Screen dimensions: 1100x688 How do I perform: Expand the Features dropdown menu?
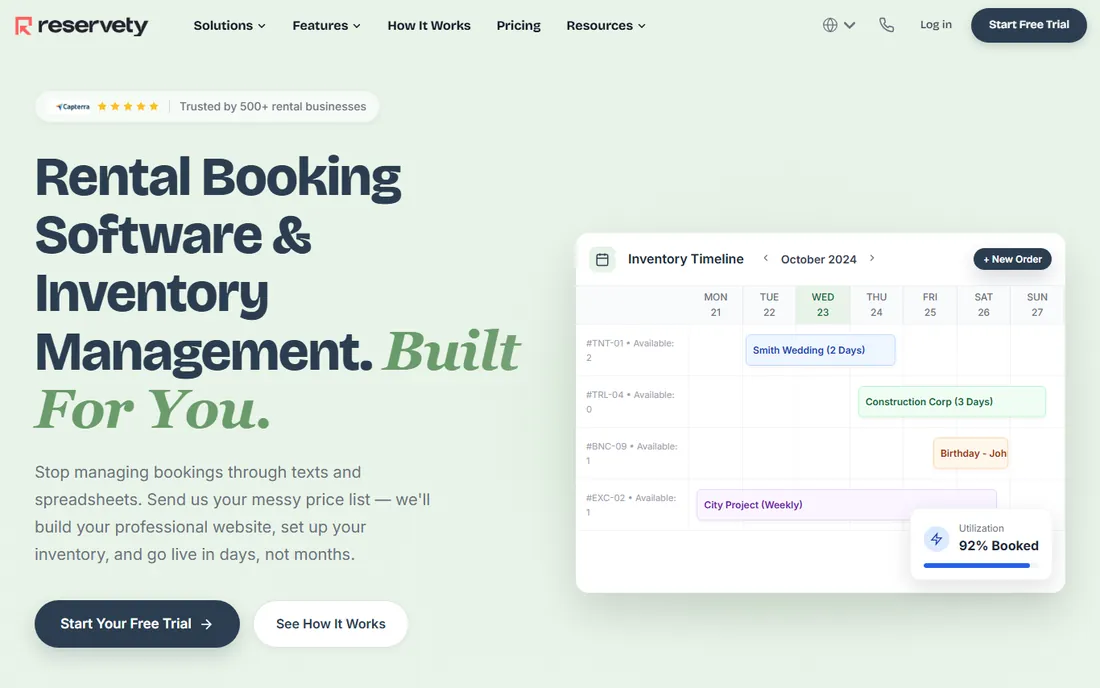326,25
